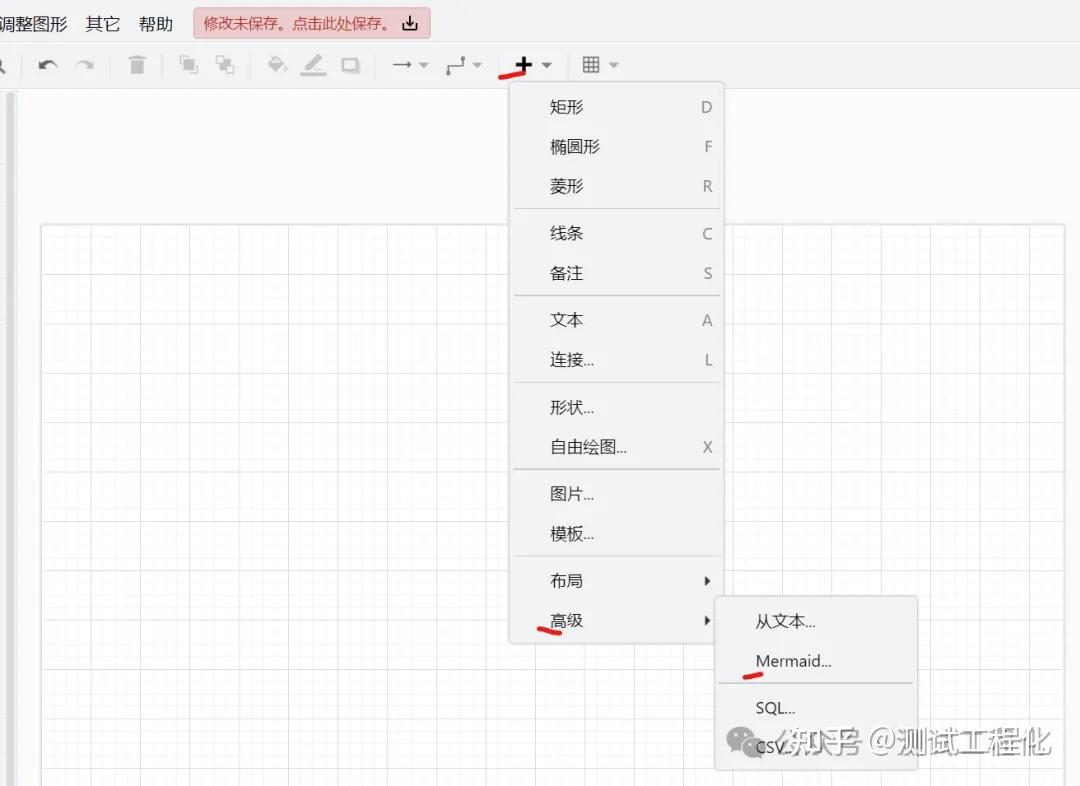Choose 连接... menu entry
Viewport: 1080px width, 786px height.
(616, 360)
